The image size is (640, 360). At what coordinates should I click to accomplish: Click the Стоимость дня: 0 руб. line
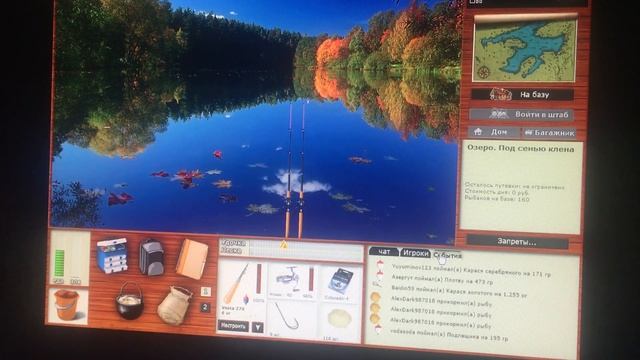497,192
